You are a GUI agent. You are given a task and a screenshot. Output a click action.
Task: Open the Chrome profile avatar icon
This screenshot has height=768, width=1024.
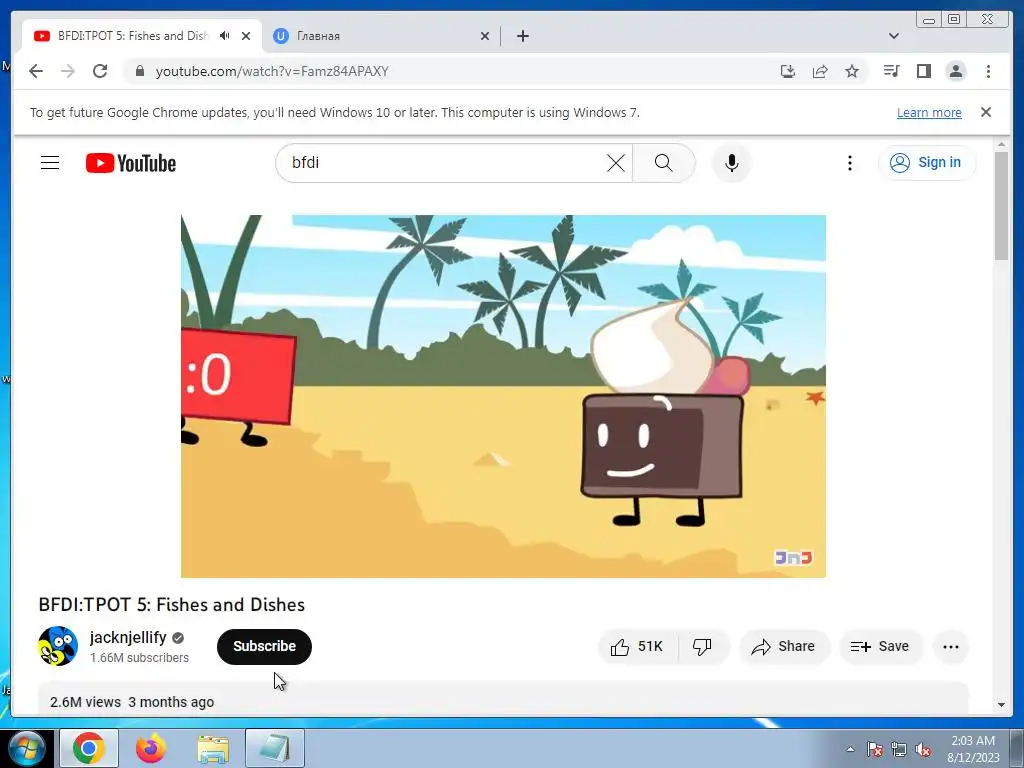click(955, 71)
